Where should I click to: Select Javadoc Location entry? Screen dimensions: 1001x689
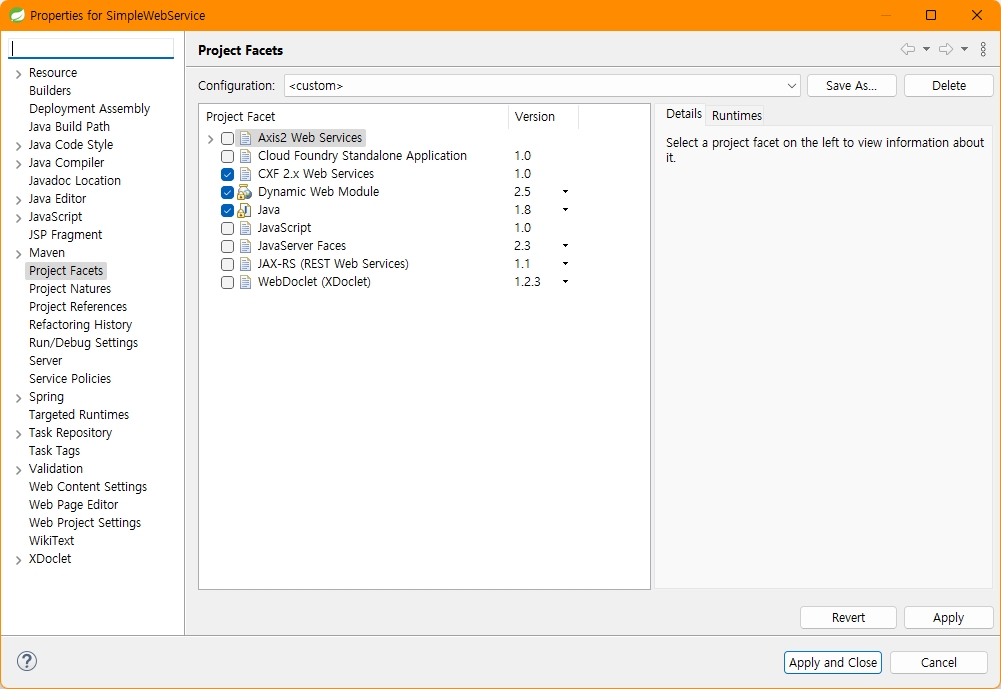tap(75, 181)
